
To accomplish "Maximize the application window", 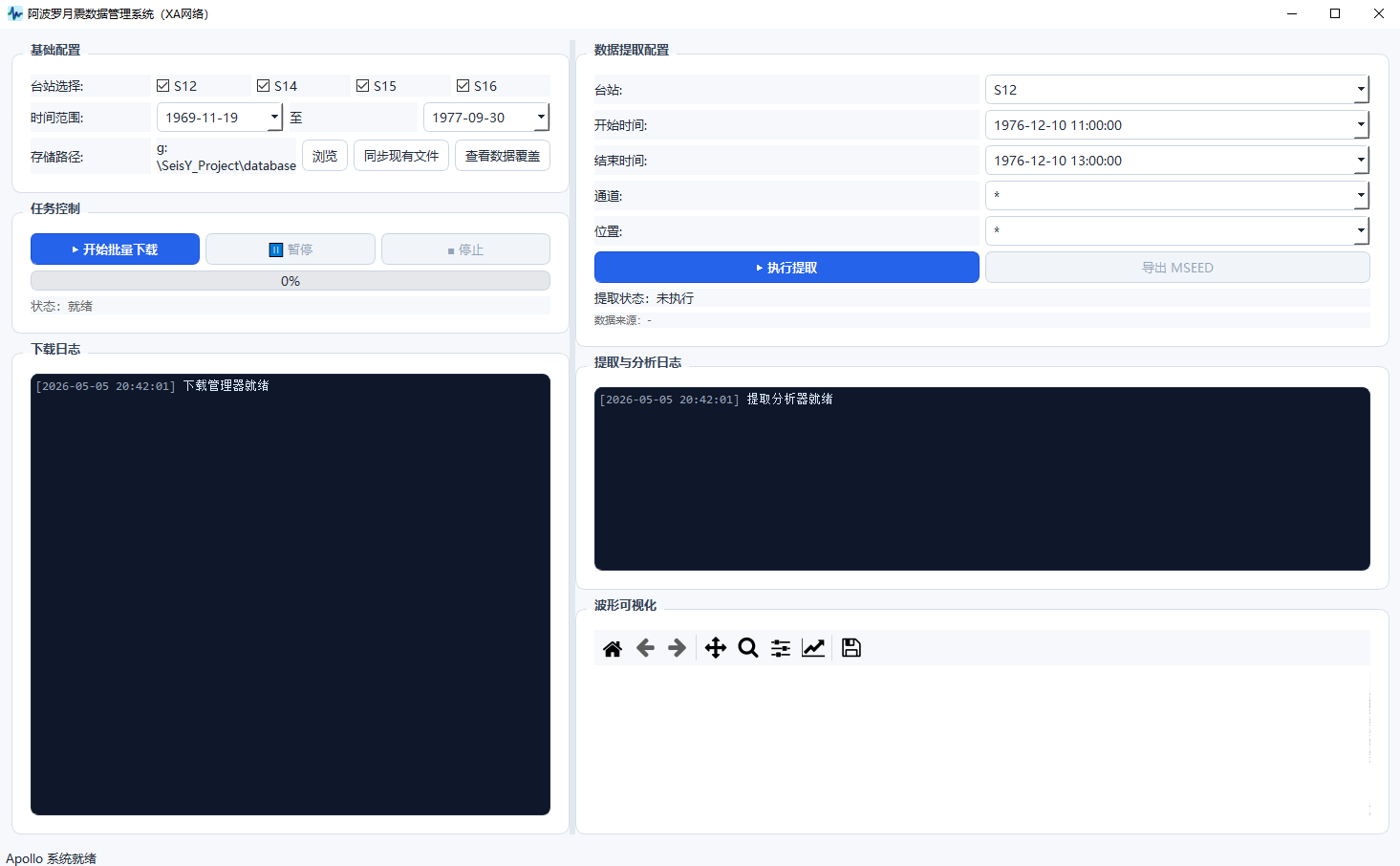I will point(1335,13).
